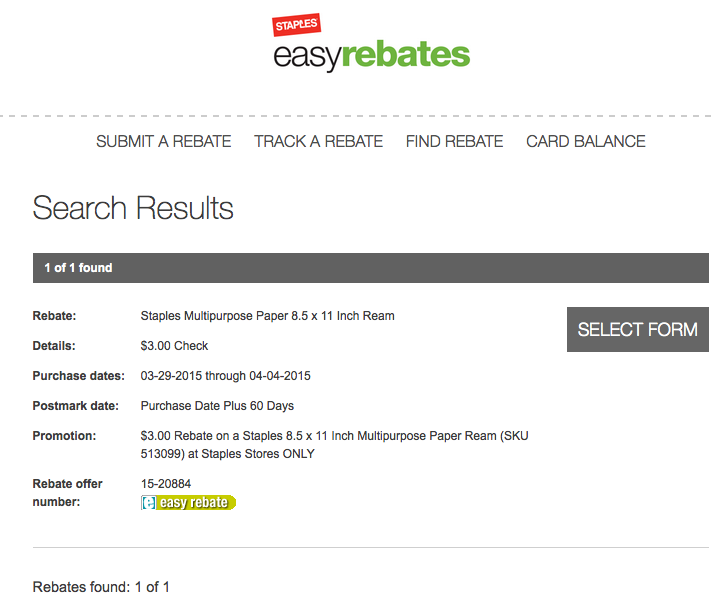Click the "Rebate offer number:" field label
Image resolution: width=716 pixels, height=603 pixels.
pos(67,493)
